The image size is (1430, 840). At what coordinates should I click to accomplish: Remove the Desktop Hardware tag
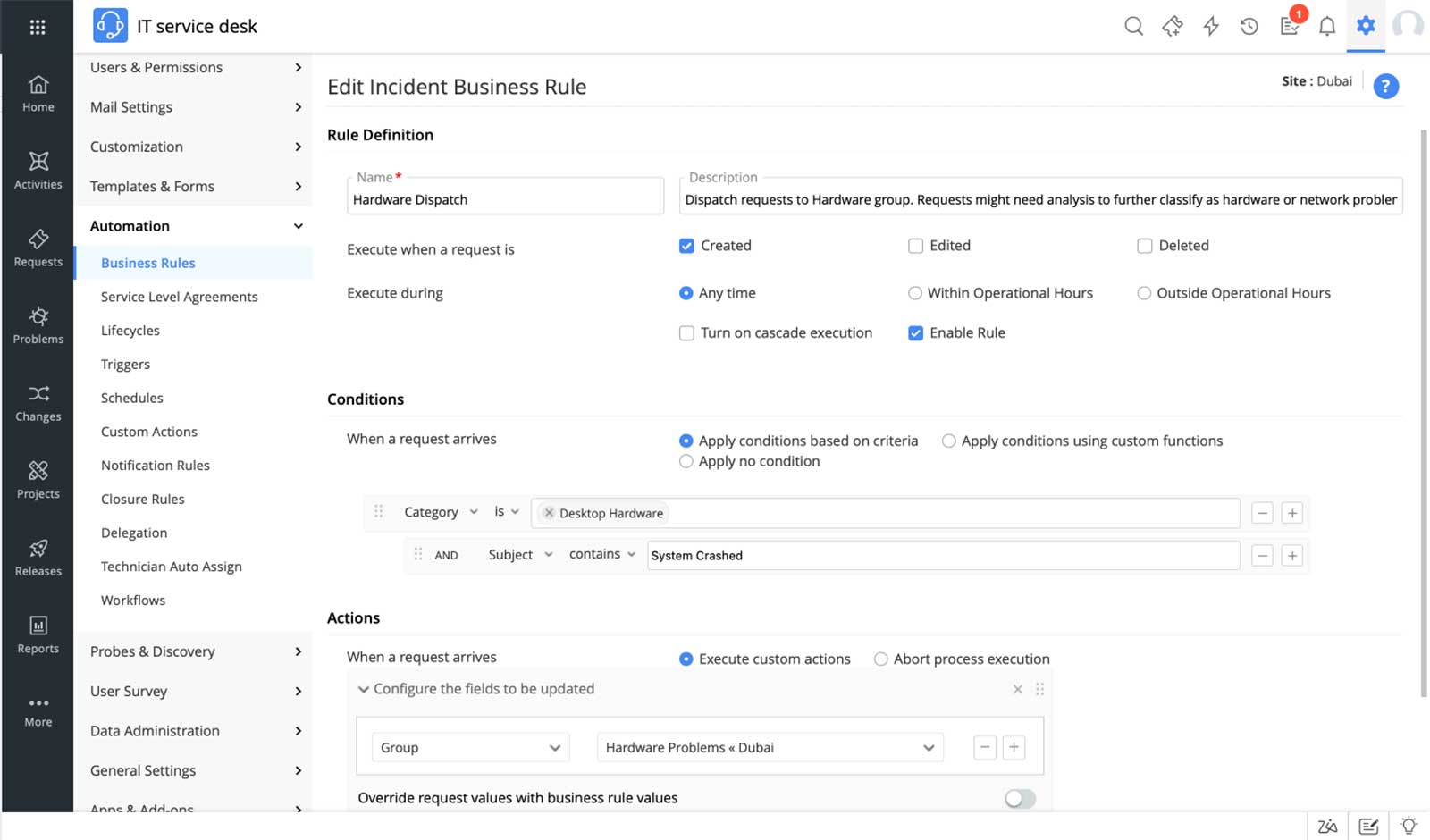click(x=549, y=513)
